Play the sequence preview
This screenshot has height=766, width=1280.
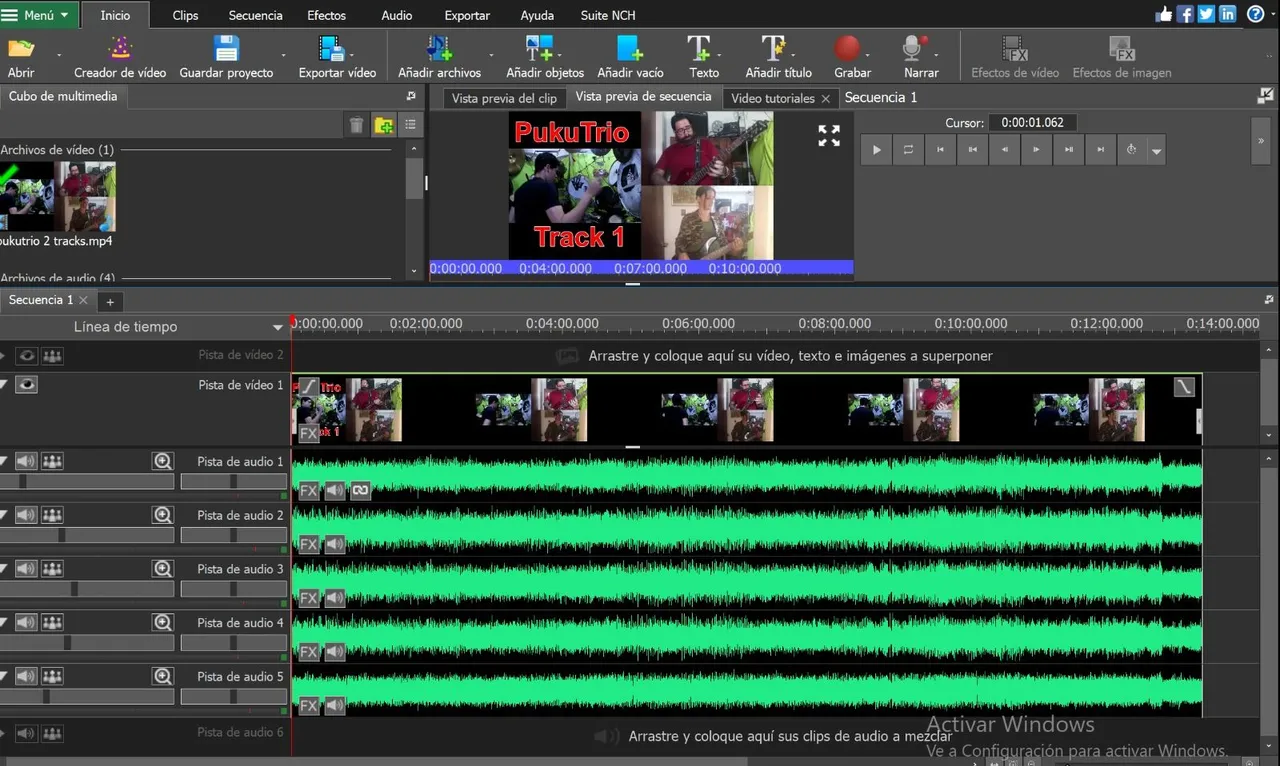tap(876, 150)
